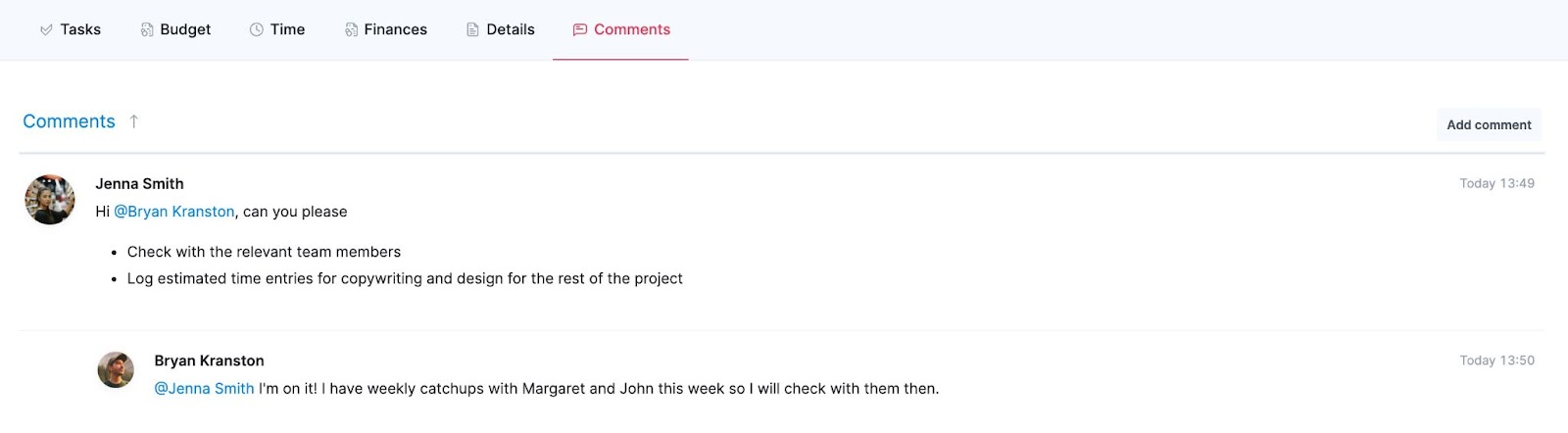1568x433 pixels.
Task: Click the Comments section heading
Action: coord(69,121)
